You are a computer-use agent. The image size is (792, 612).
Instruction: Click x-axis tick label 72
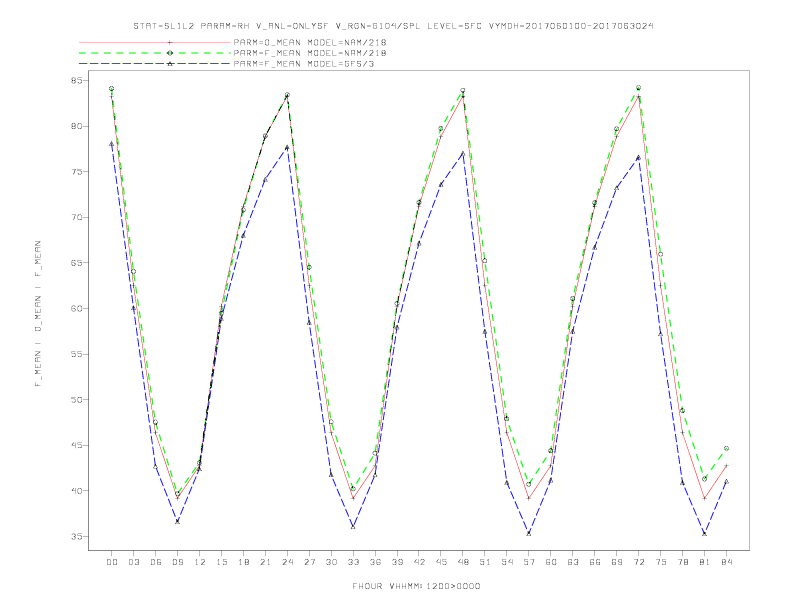coord(639,562)
